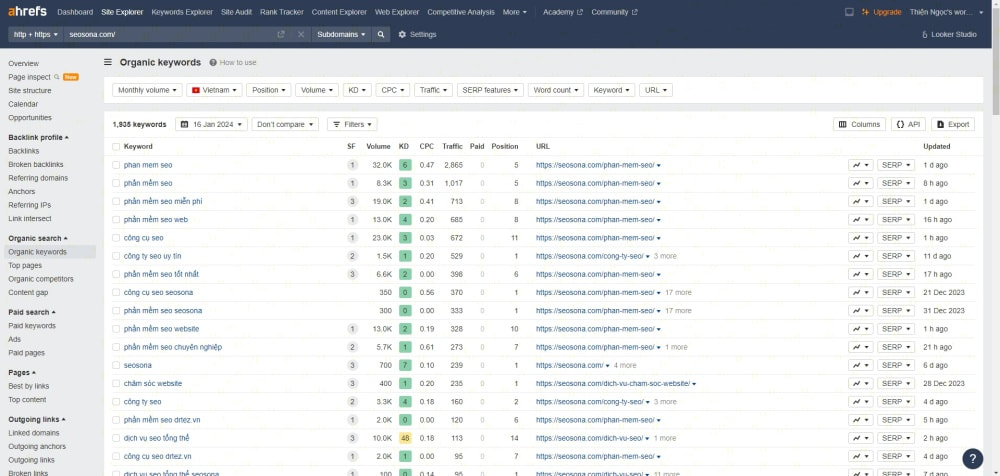Open calendar date 16 Jan 2024 picker
Screen dimensions: 1000x476
(211, 124)
